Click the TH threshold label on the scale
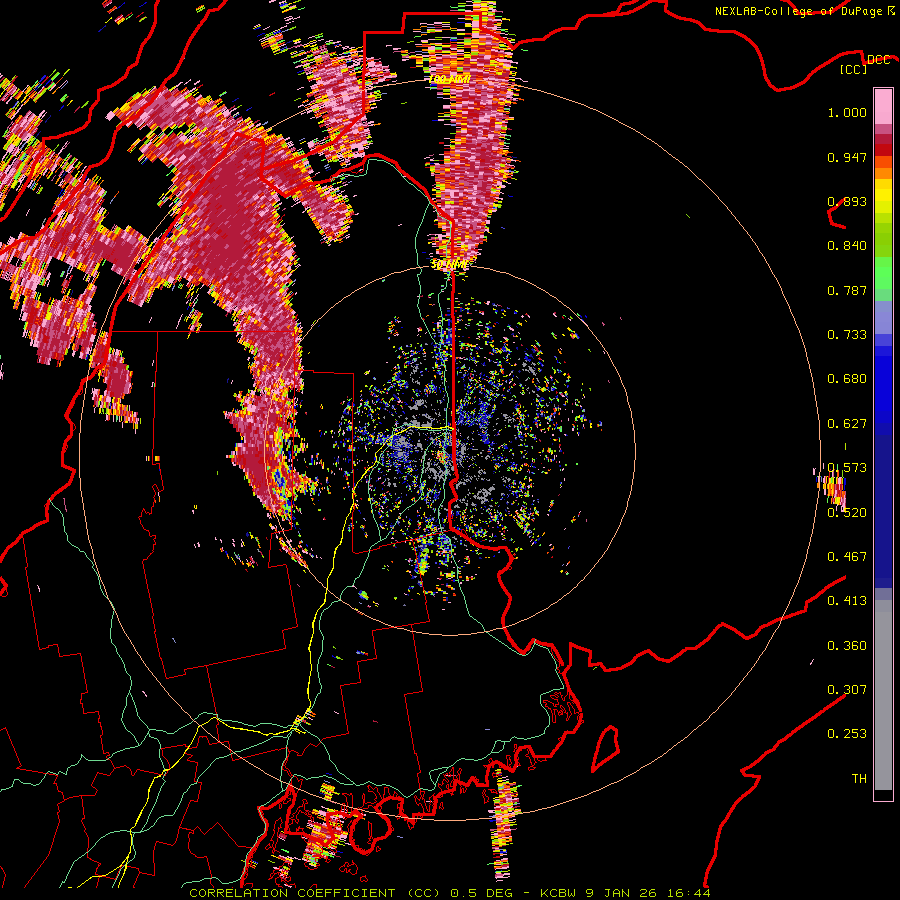The height and width of the screenshot is (900, 900). pos(859,779)
